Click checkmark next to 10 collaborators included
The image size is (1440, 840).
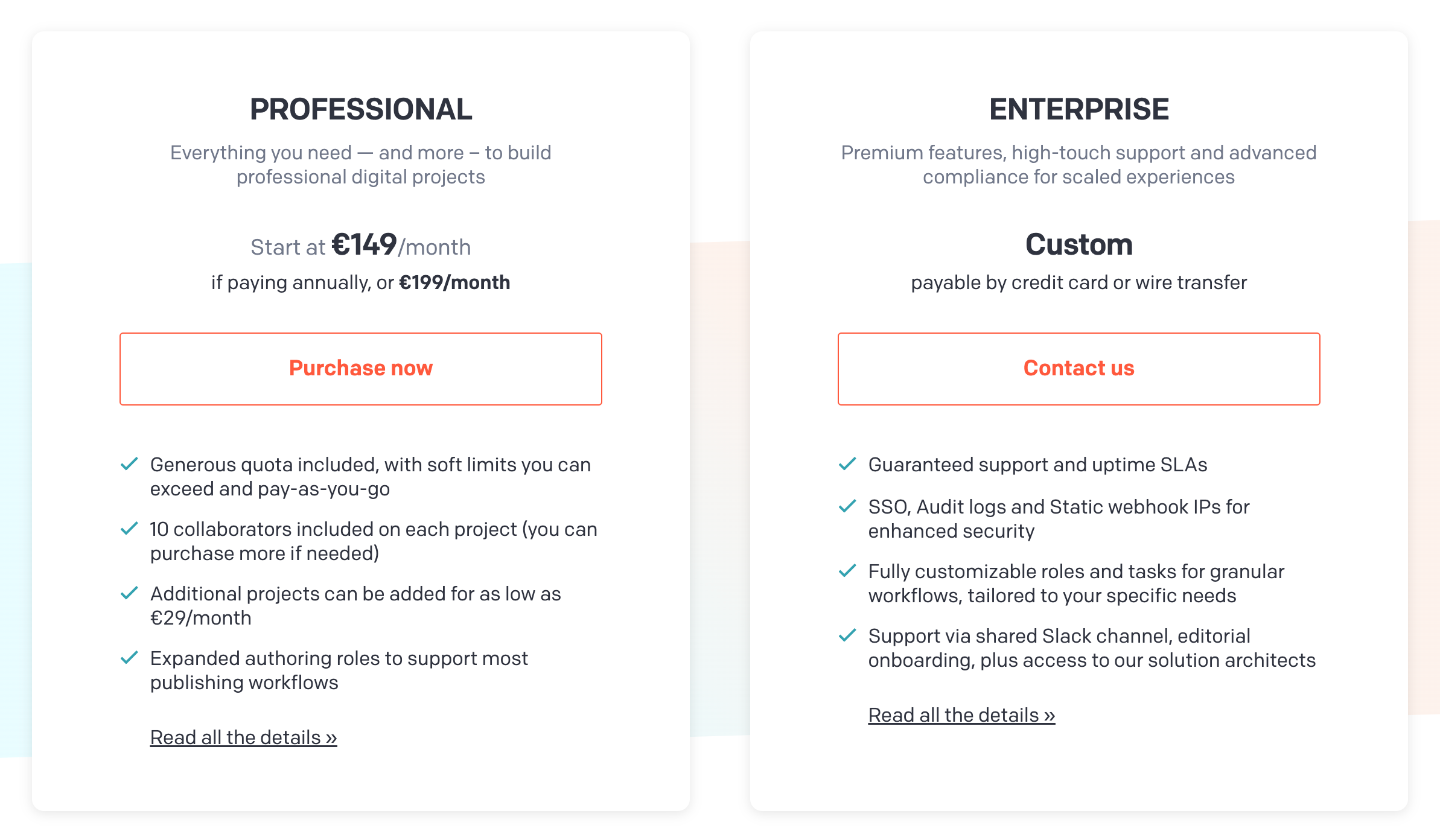click(129, 529)
